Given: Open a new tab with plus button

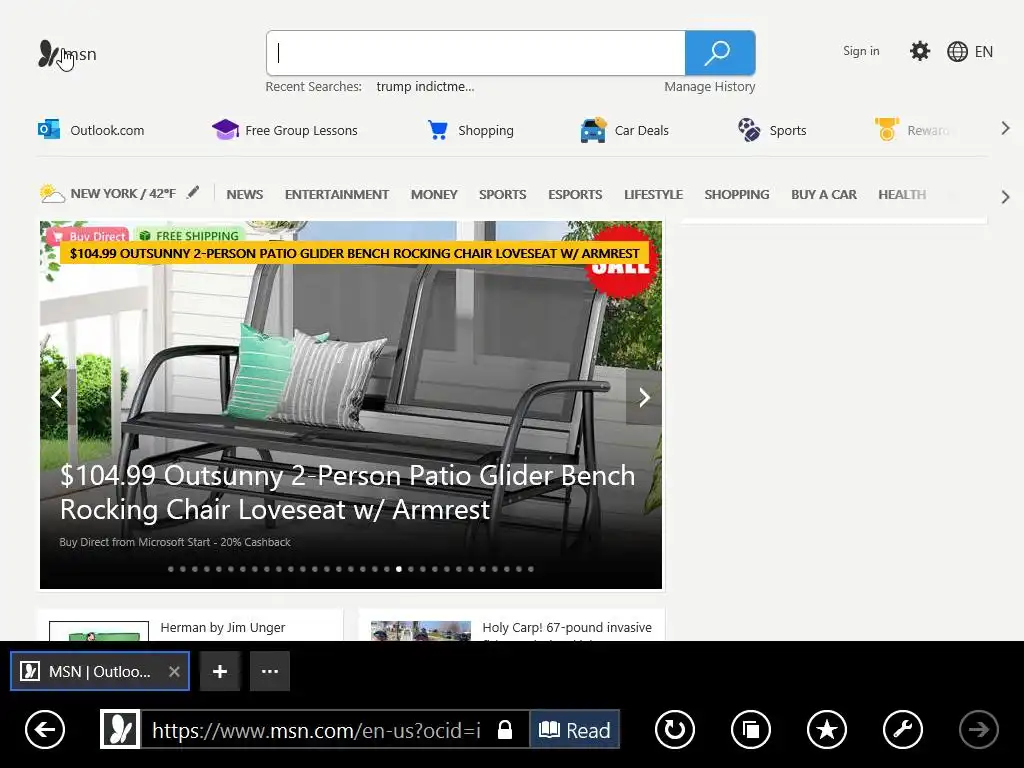Looking at the screenshot, I should click(220, 671).
